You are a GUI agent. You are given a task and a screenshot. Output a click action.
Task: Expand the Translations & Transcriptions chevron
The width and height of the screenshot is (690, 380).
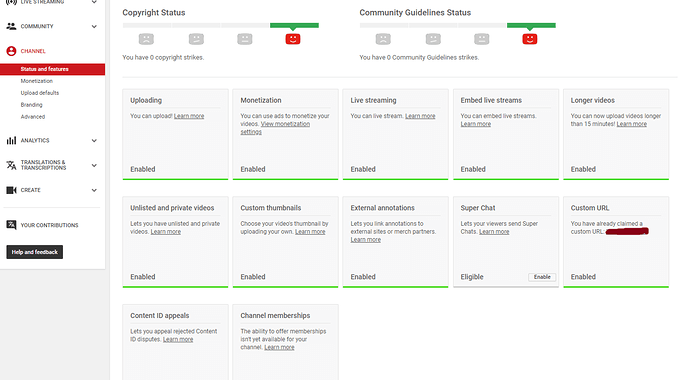(94, 165)
